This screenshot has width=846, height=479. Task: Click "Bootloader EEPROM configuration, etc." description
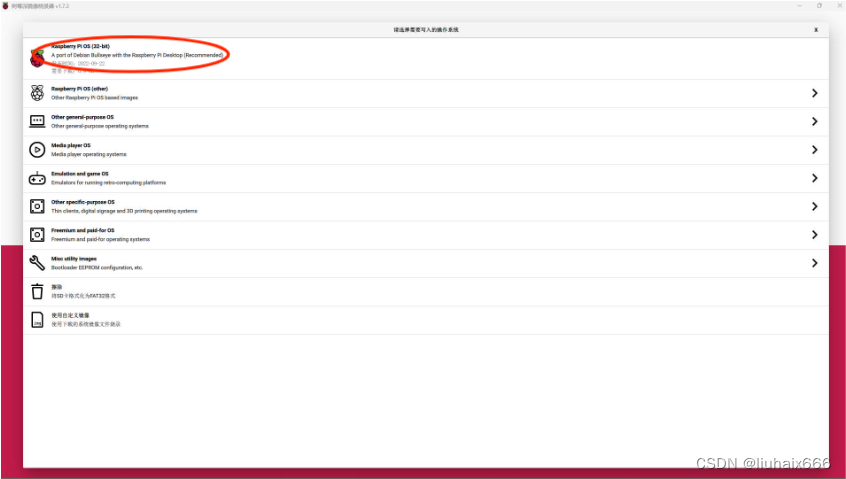[x=97, y=268]
